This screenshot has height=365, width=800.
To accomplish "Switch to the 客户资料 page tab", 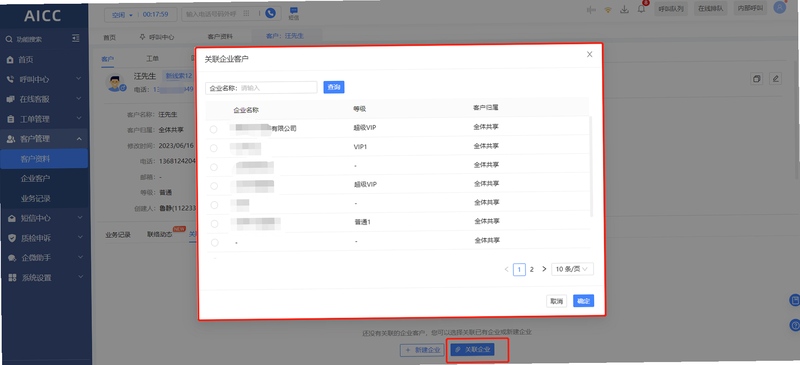I will point(220,37).
